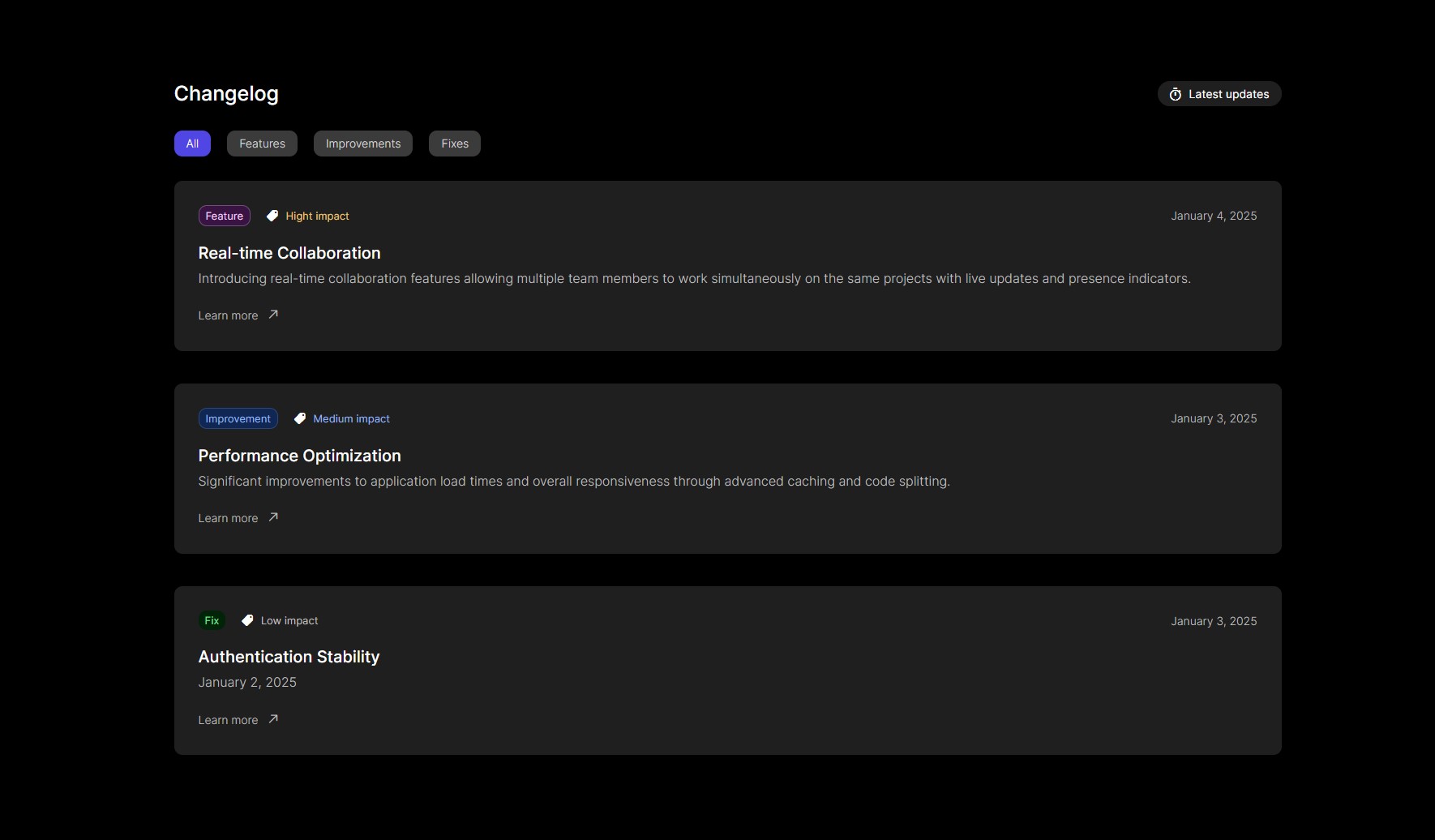Switch to the Fixes filter
Viewport: 1435px width, 840px height.
455,144
